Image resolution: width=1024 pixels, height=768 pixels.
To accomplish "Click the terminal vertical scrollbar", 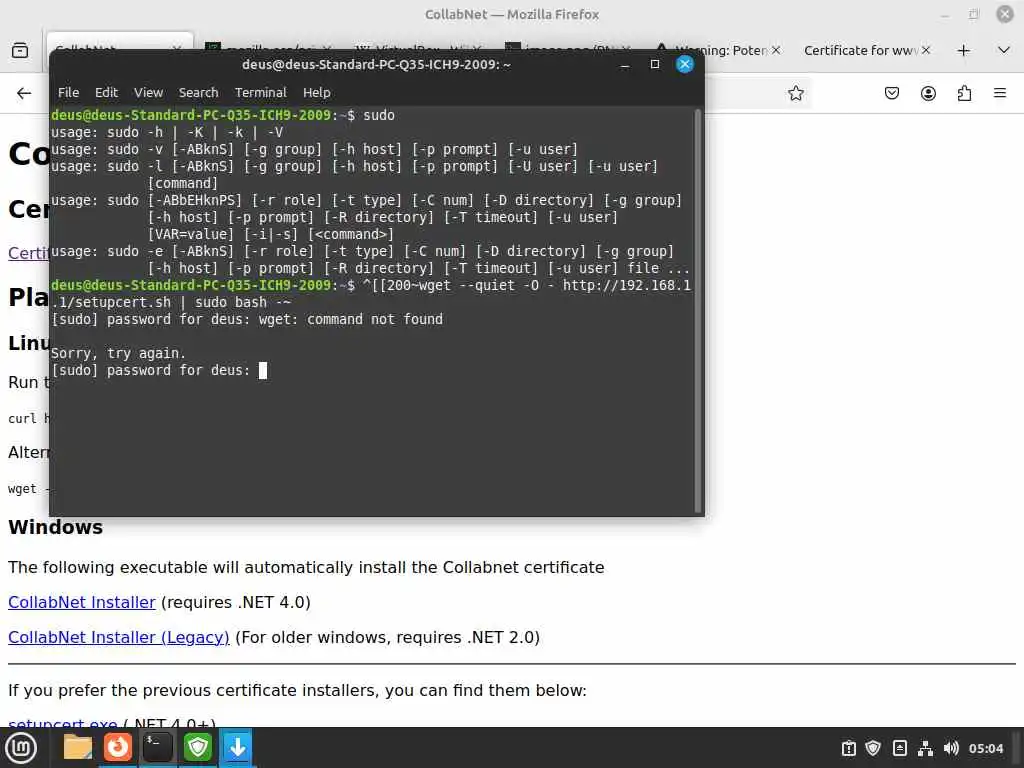I will [697, 311].
